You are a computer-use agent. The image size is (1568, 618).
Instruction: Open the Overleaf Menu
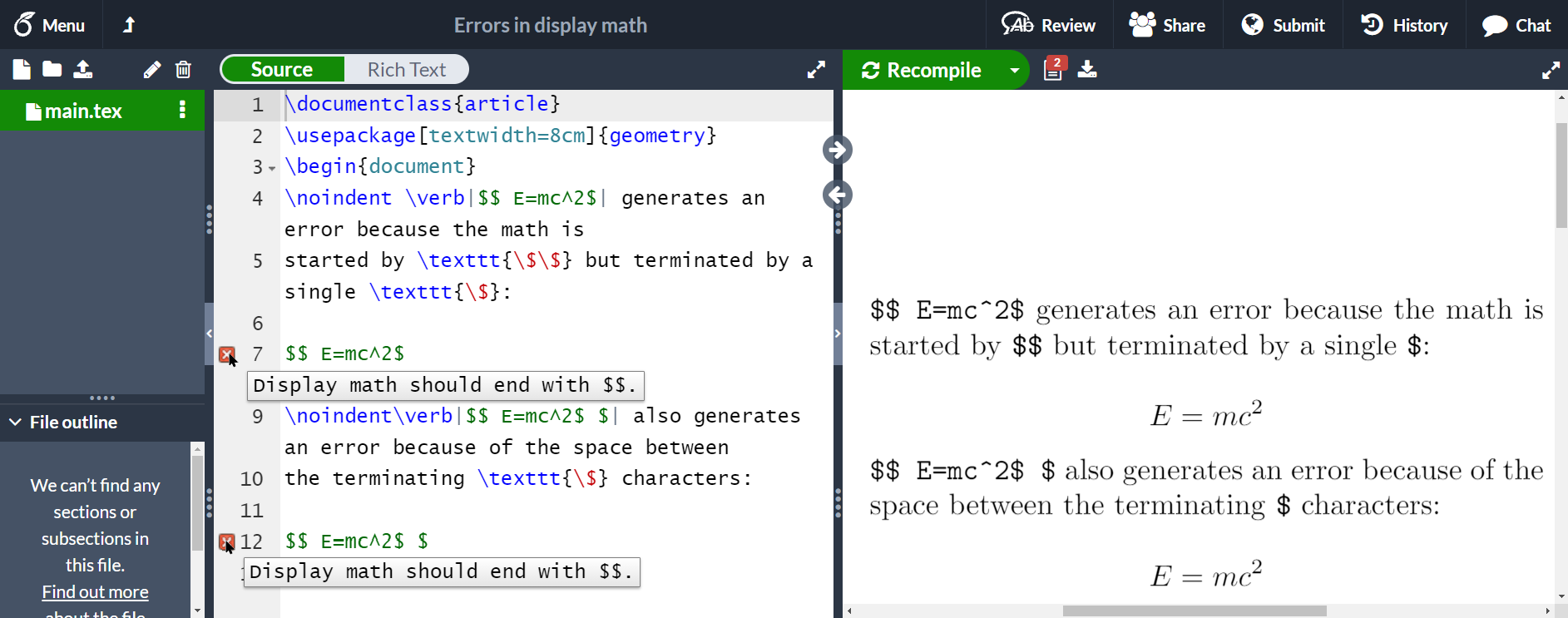[50, 25]
